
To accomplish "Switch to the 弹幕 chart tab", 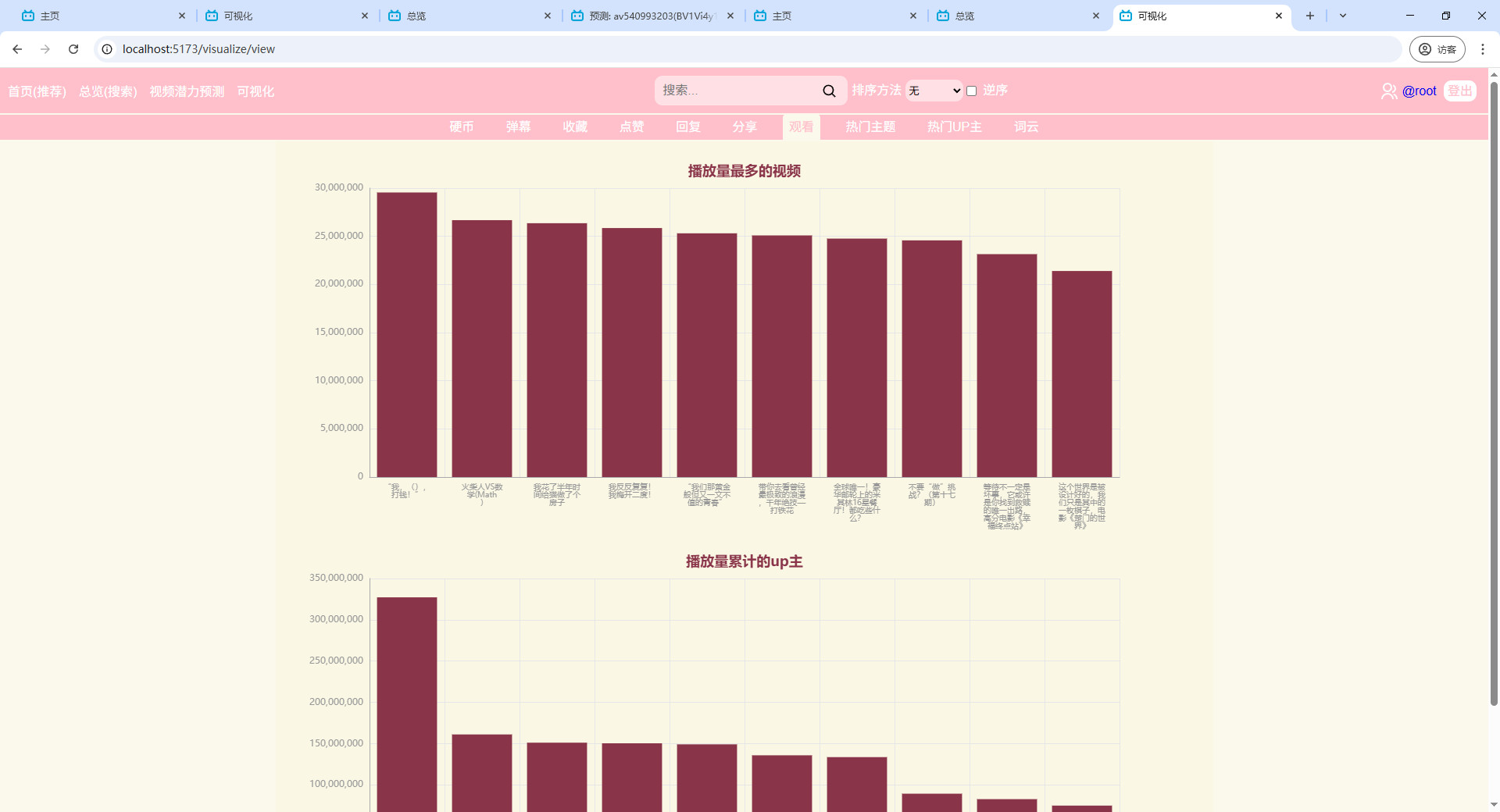I will point(518,126).
